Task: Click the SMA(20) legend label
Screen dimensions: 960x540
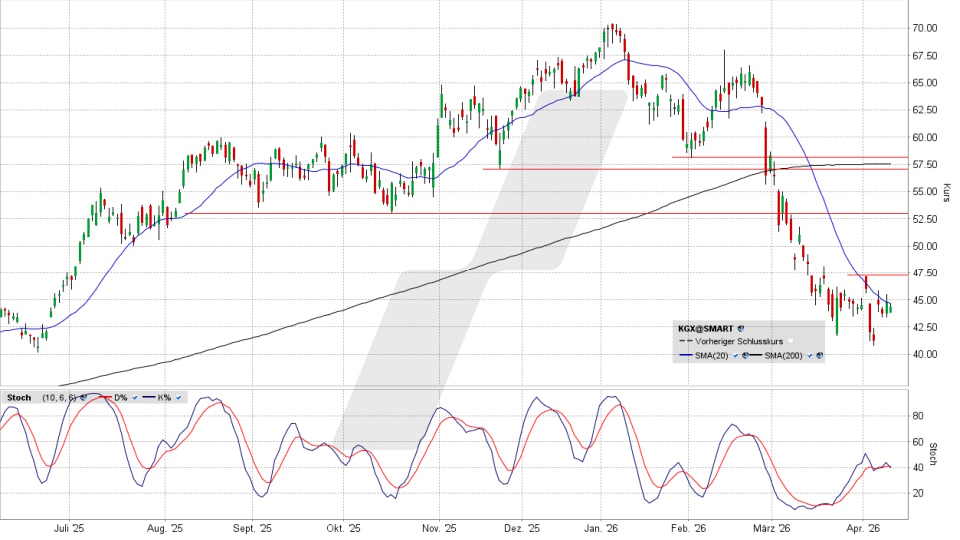Action: (x=711, y=355)
